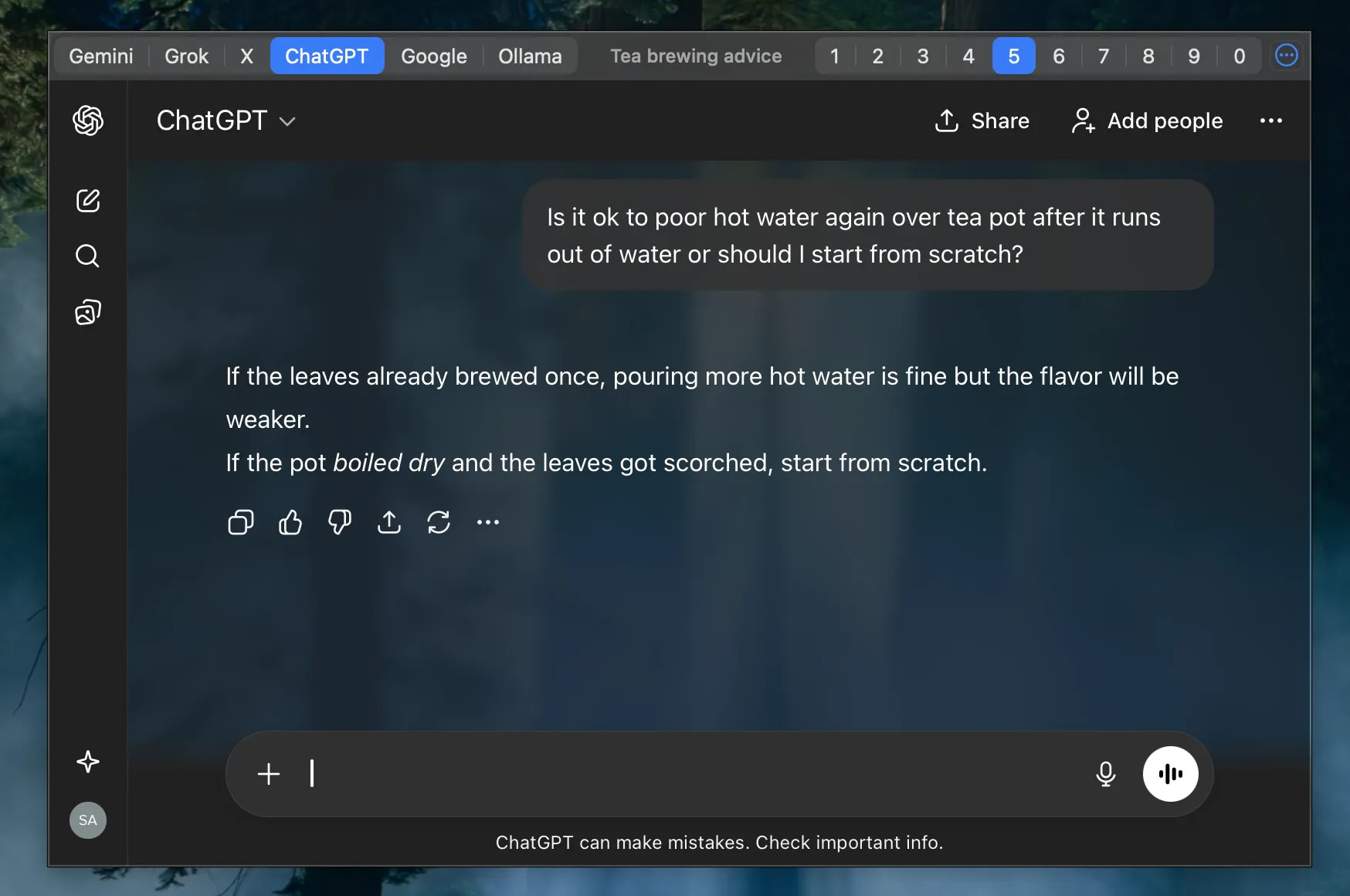This screenshot has height=896, width=1350.
Task: Share the response using the upload icon below it
Action: (389, 523)
